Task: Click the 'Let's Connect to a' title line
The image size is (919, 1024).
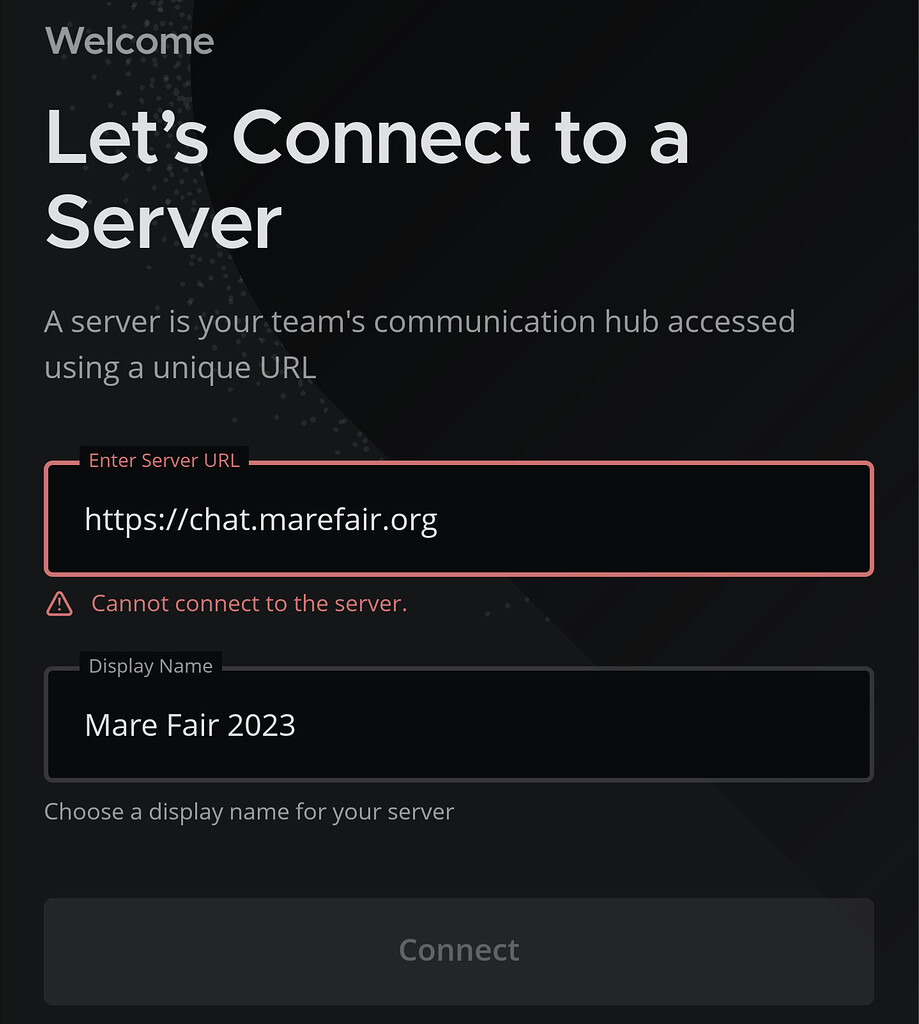Action: coord(367,136)
